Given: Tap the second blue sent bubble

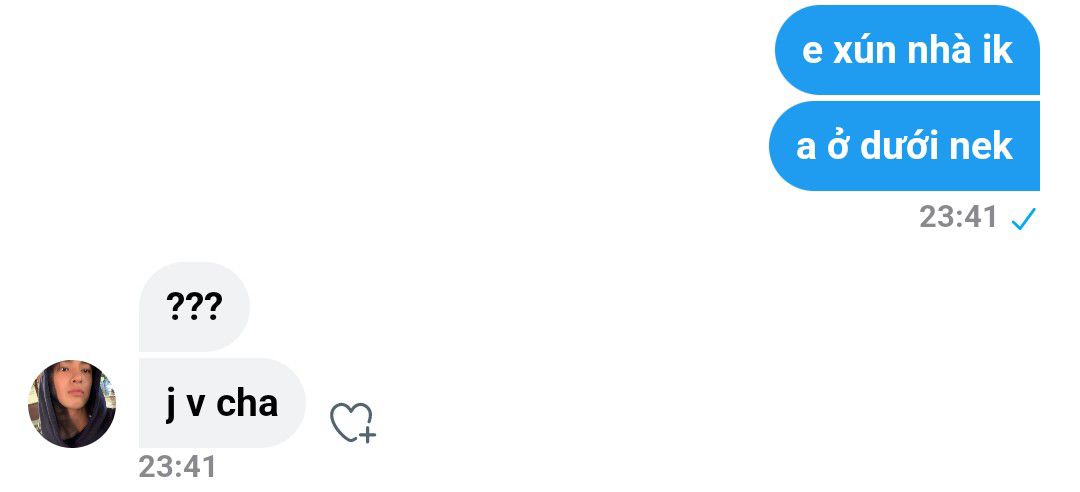Looking at the screenshot, I should (904, 147).
